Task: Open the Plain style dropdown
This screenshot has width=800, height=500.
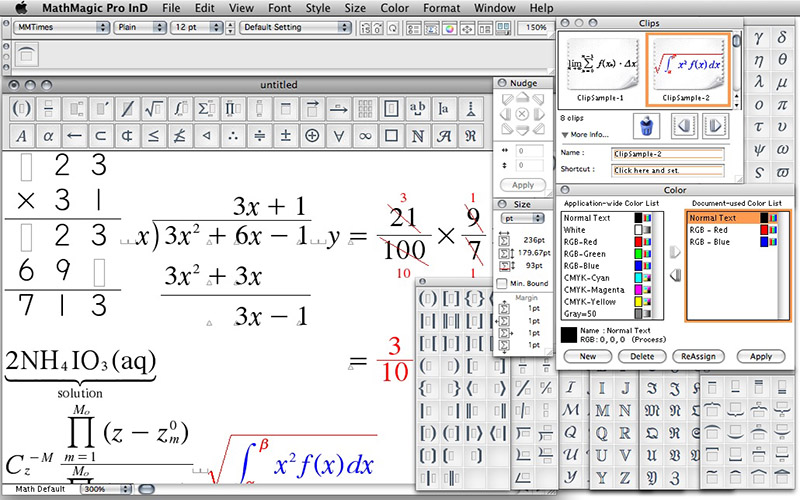Action: coord(140,27)
